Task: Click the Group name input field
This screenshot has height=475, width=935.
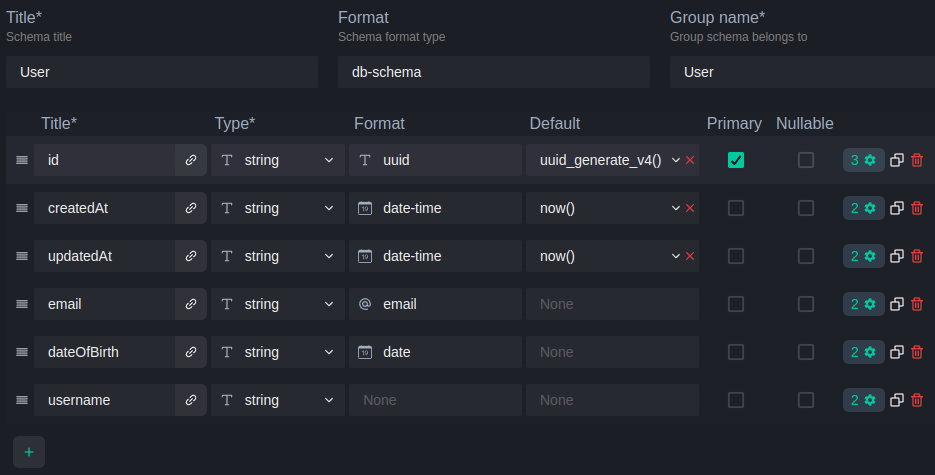Action: tap(800, 72)
